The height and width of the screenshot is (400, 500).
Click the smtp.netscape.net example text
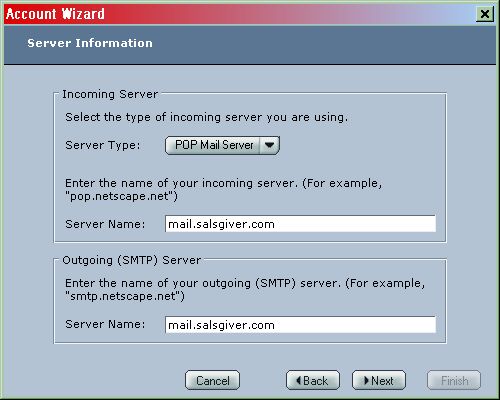[x=125, y=296]
